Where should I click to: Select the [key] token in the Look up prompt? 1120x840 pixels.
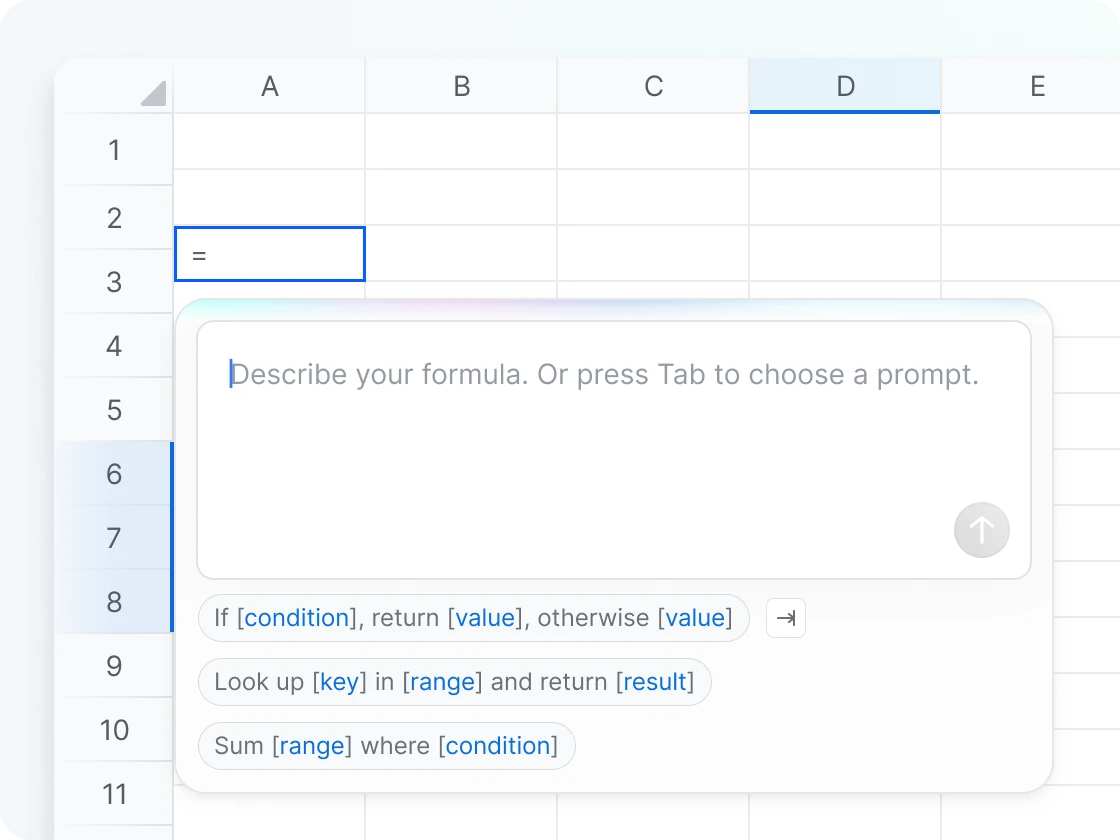click(339, 682)
